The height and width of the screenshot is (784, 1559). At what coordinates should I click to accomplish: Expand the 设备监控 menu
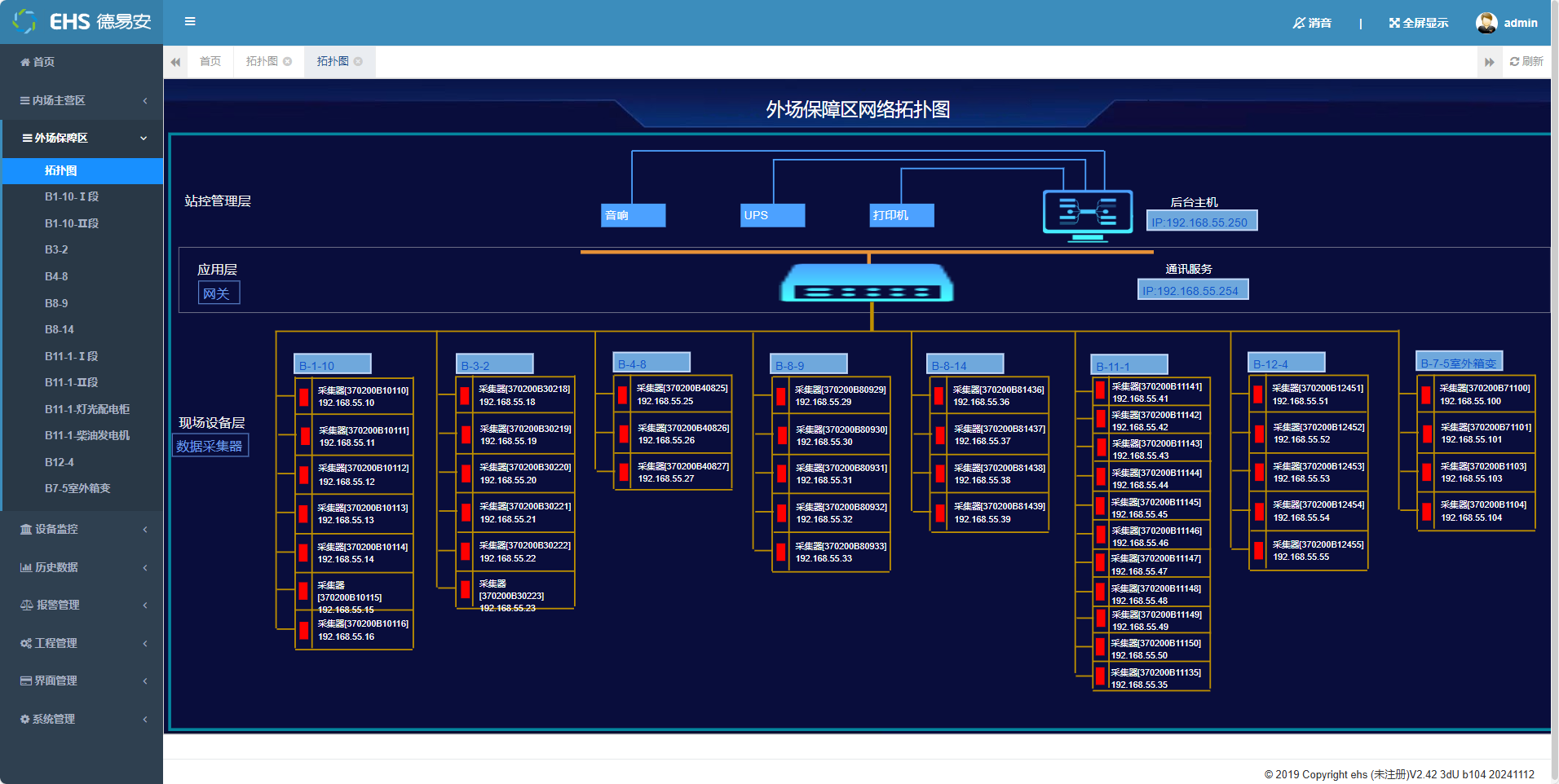click(x=82, y=529)
